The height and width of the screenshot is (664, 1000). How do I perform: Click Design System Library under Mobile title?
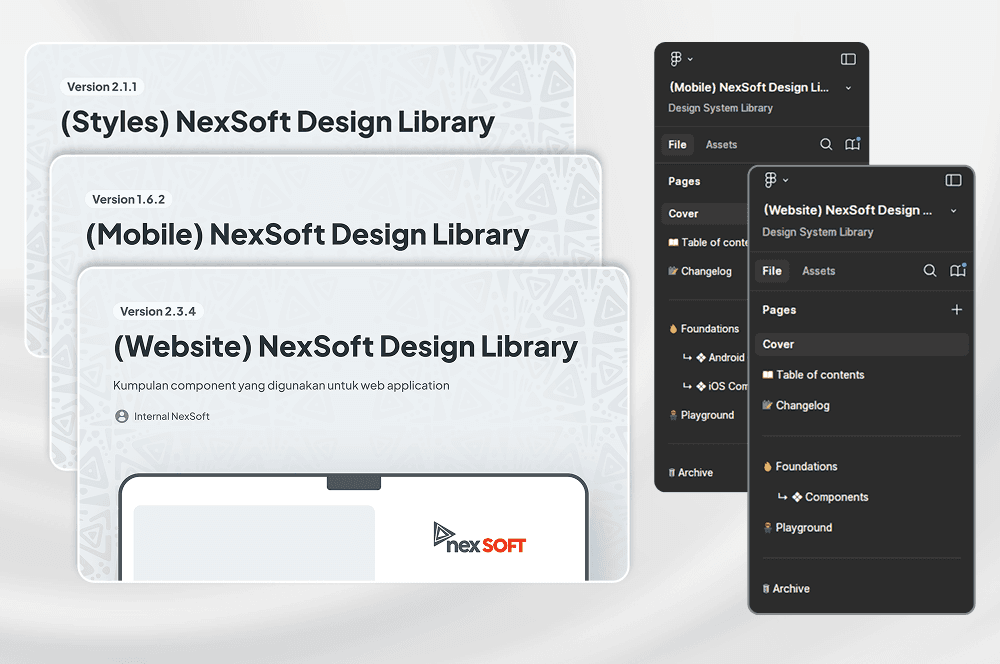(x=721, y=108)
